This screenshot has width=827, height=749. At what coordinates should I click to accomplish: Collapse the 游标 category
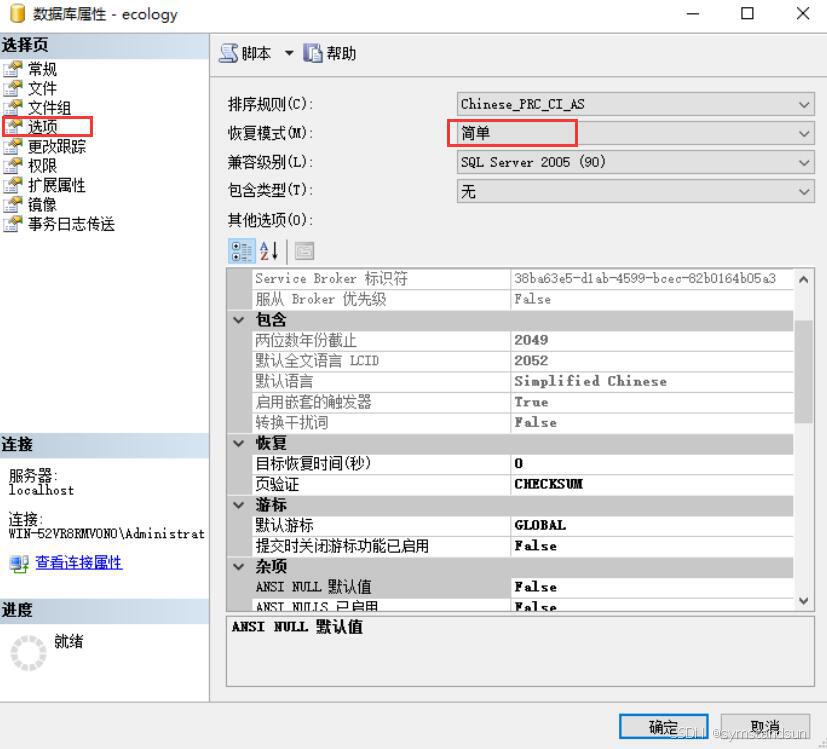tap(239, 505)
